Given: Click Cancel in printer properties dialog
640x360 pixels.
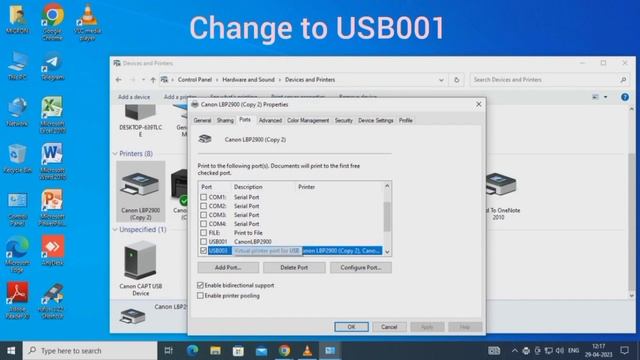Looking at the screenshot, I should click(x=389, y=327).
